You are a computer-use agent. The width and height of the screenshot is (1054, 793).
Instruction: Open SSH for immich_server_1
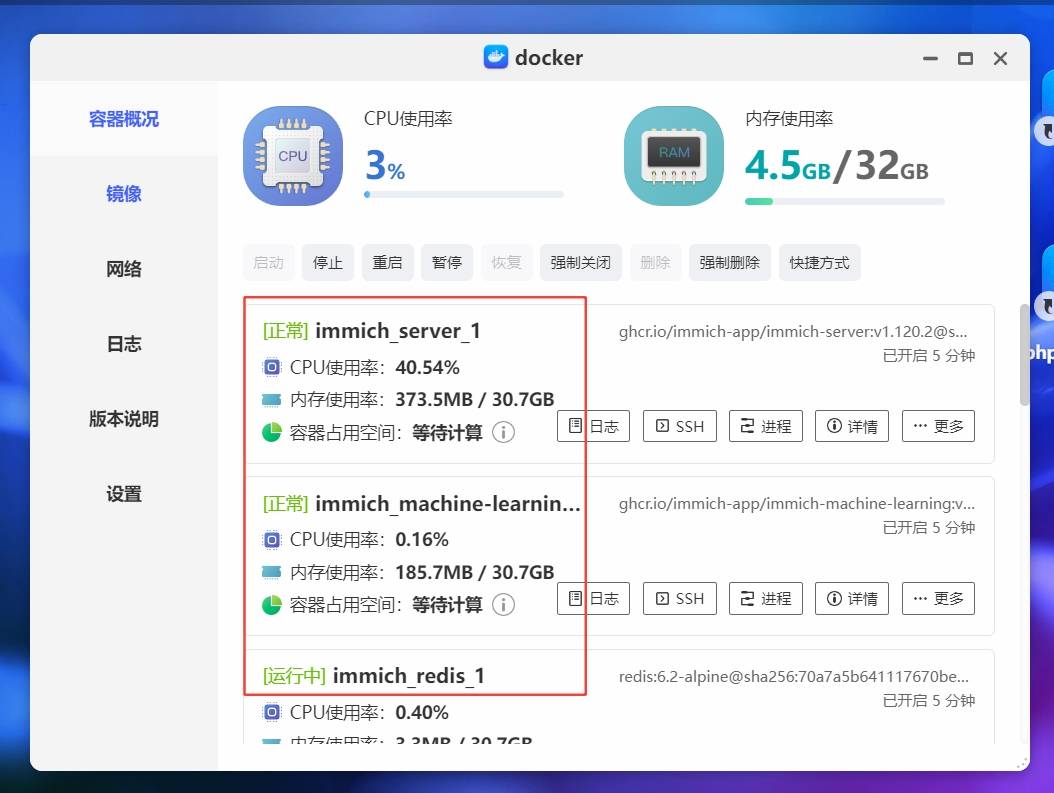[x=680, y=426]
